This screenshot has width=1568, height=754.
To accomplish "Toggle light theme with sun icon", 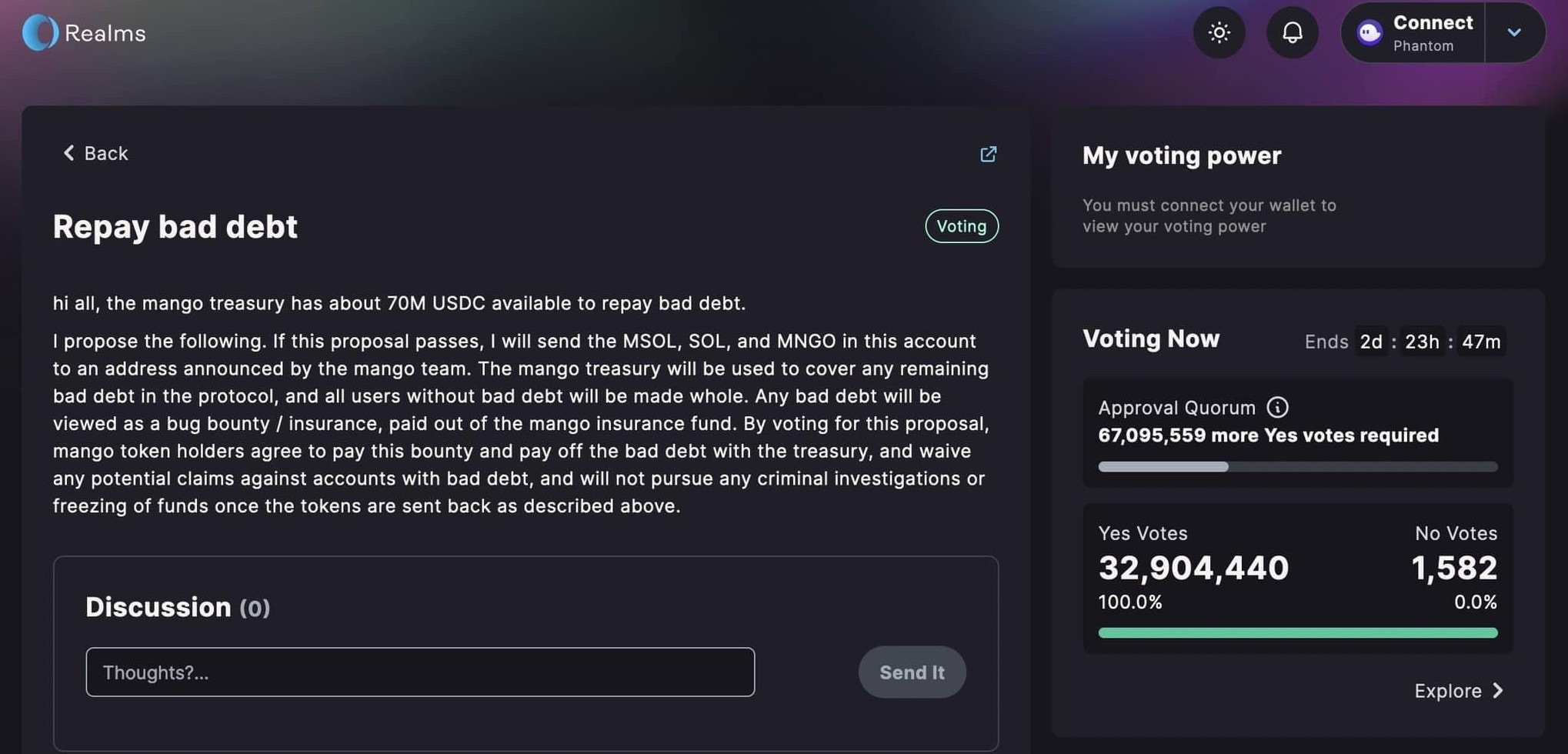I will (x=1219, y=32).
